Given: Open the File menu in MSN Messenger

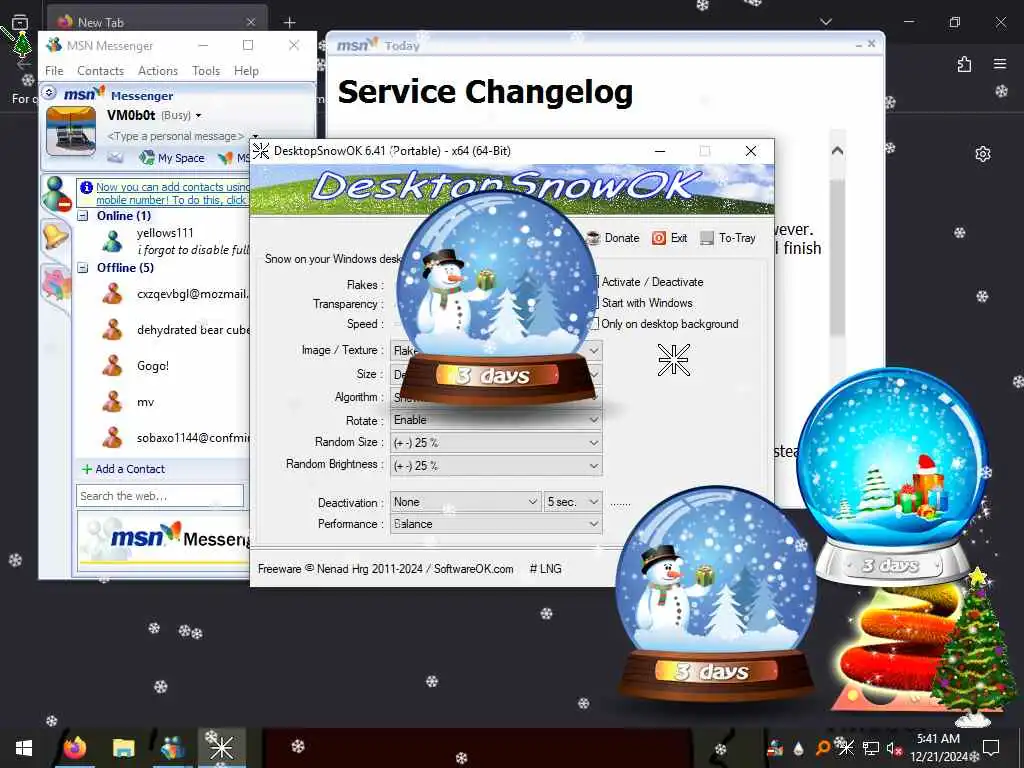Looking at the screenshot, I should 54,71.
